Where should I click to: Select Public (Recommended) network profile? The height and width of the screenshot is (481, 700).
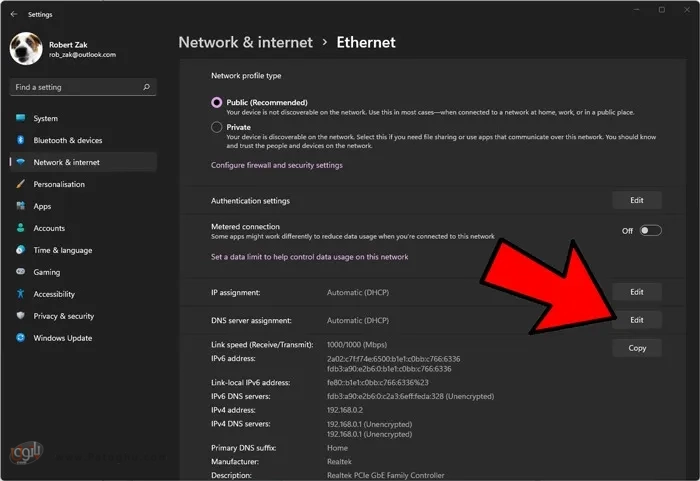click(x=217, y=102)
